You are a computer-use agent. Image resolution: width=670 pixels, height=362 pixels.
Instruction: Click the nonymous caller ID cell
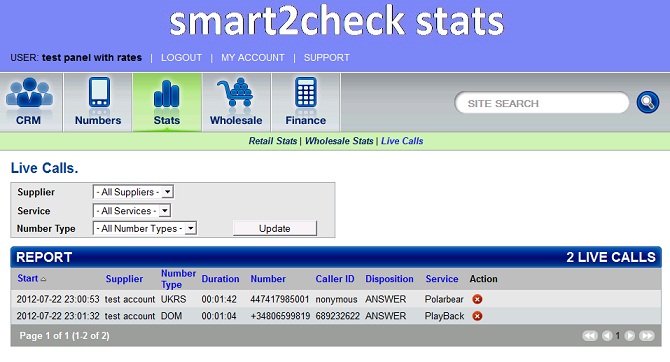click(336, 299)
